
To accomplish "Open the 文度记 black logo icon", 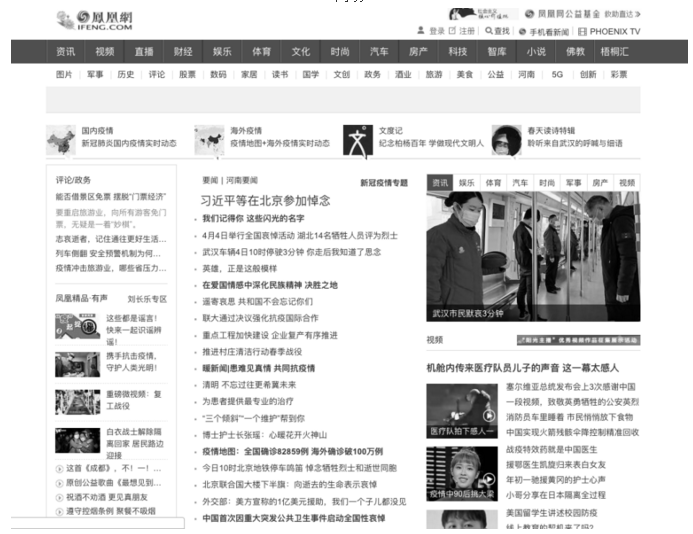I will (358, 140).
